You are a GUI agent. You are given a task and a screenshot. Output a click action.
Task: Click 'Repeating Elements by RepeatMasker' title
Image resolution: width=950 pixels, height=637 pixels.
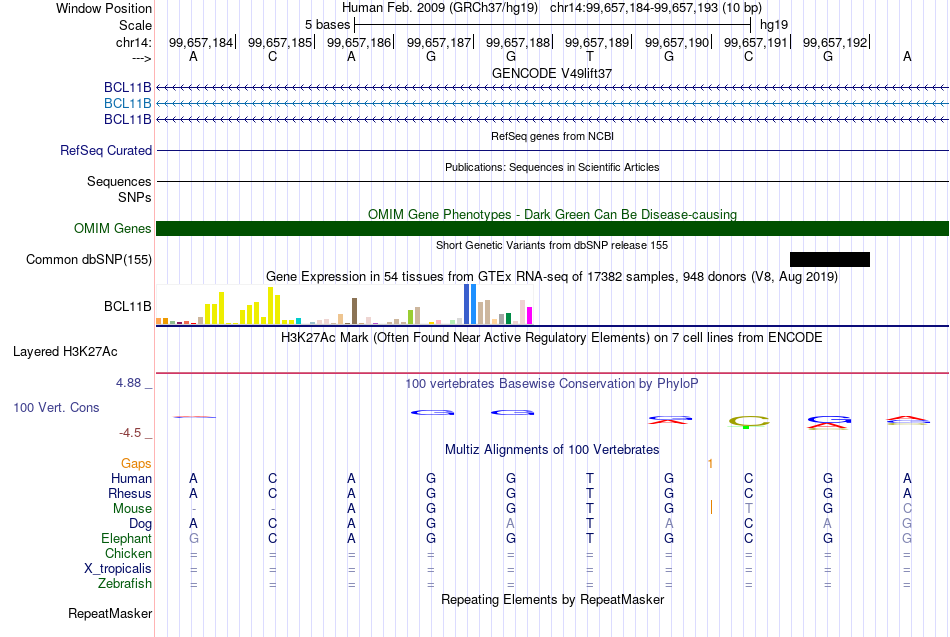[x=552, y=599]
